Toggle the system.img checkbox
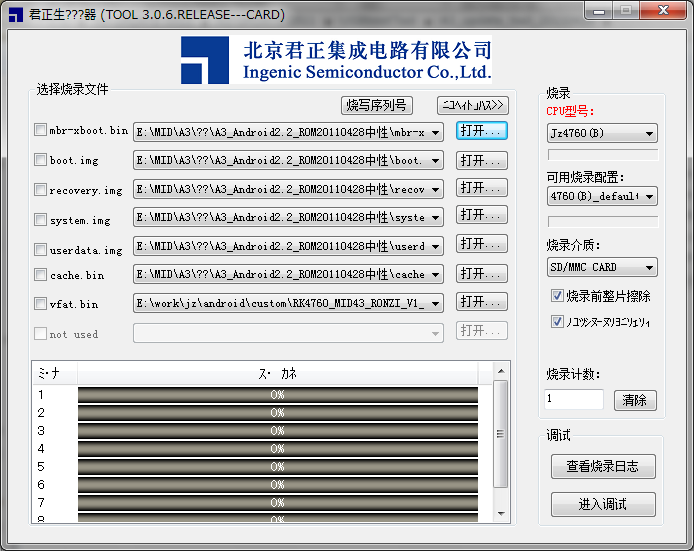The height and width of the screenshot is (551, 694). pyautogui.click(x=40, y=219)
